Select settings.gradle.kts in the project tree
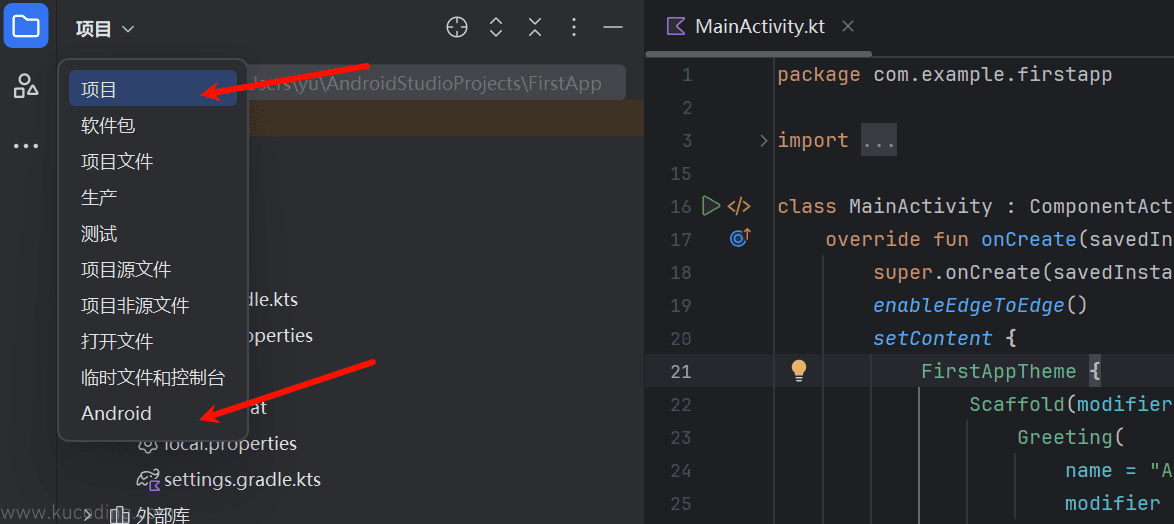 coord(242,479)
